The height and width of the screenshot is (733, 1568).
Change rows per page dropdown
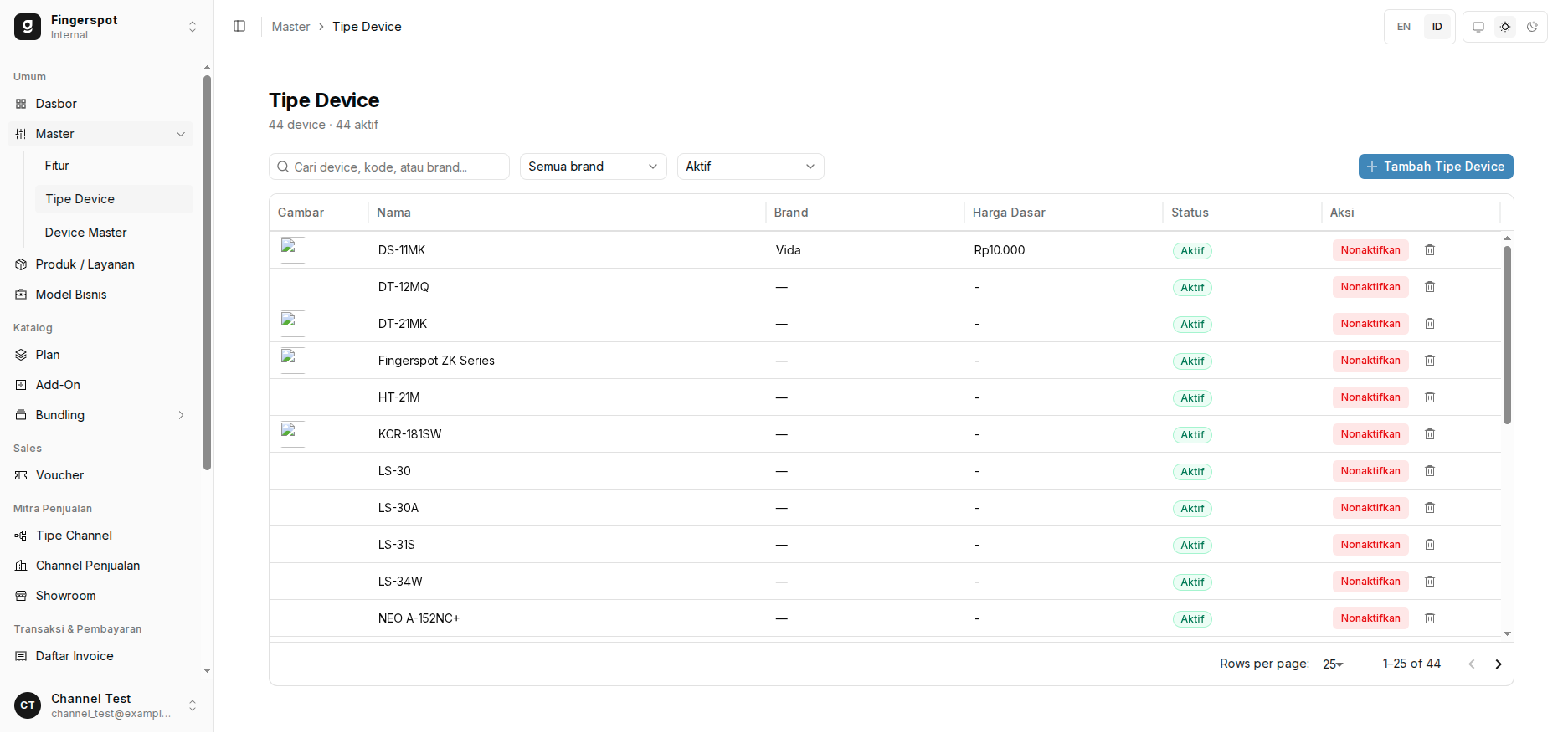pos(1333,664)
